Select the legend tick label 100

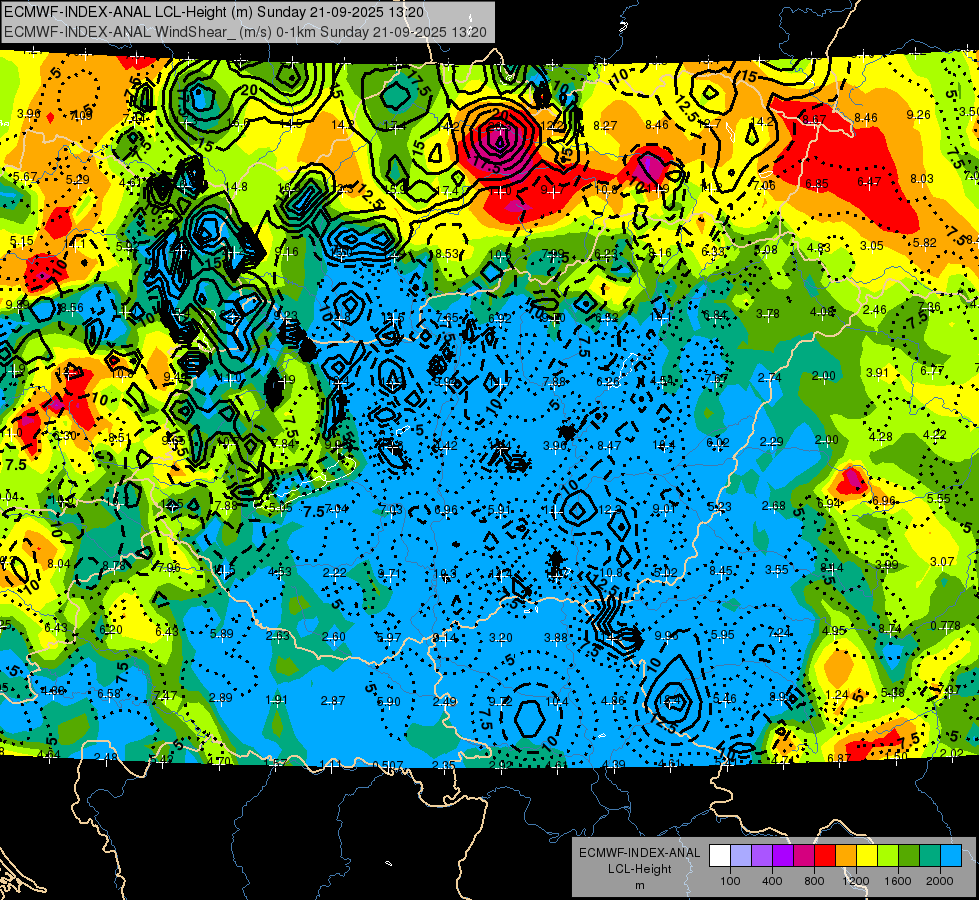coord(730,881)
